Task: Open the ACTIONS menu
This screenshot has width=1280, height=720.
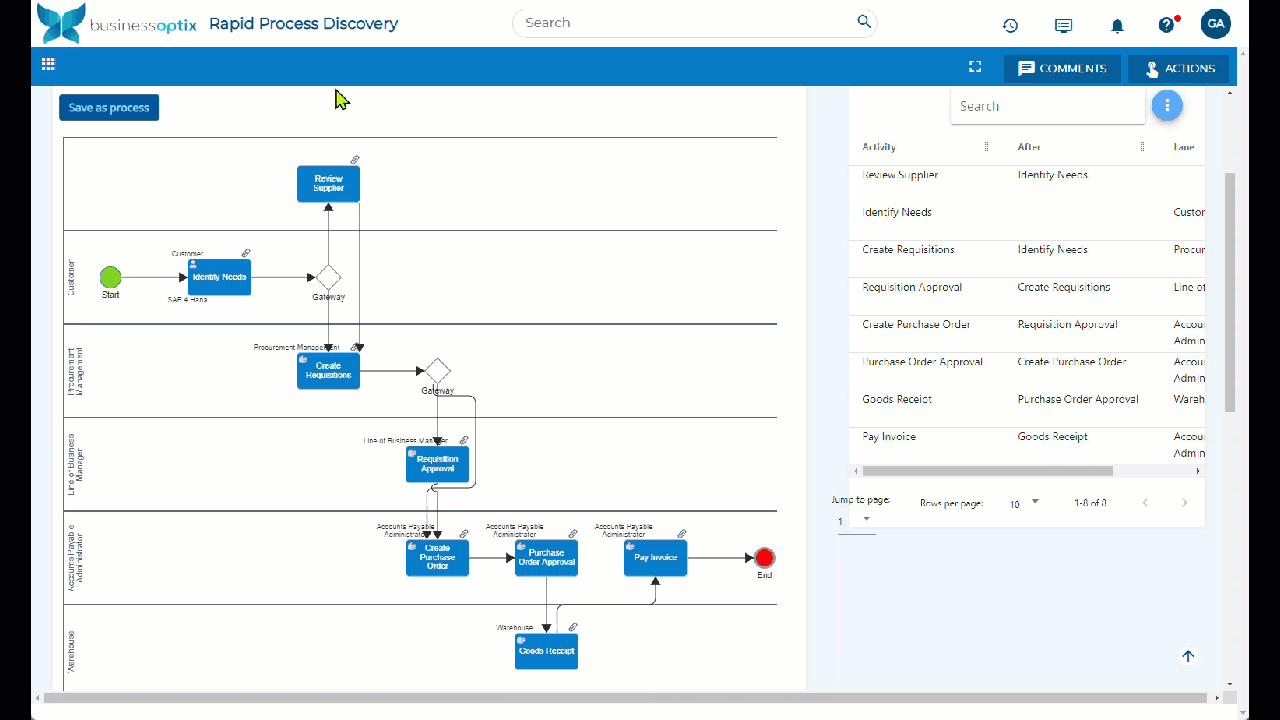Action: [1178, 68]
